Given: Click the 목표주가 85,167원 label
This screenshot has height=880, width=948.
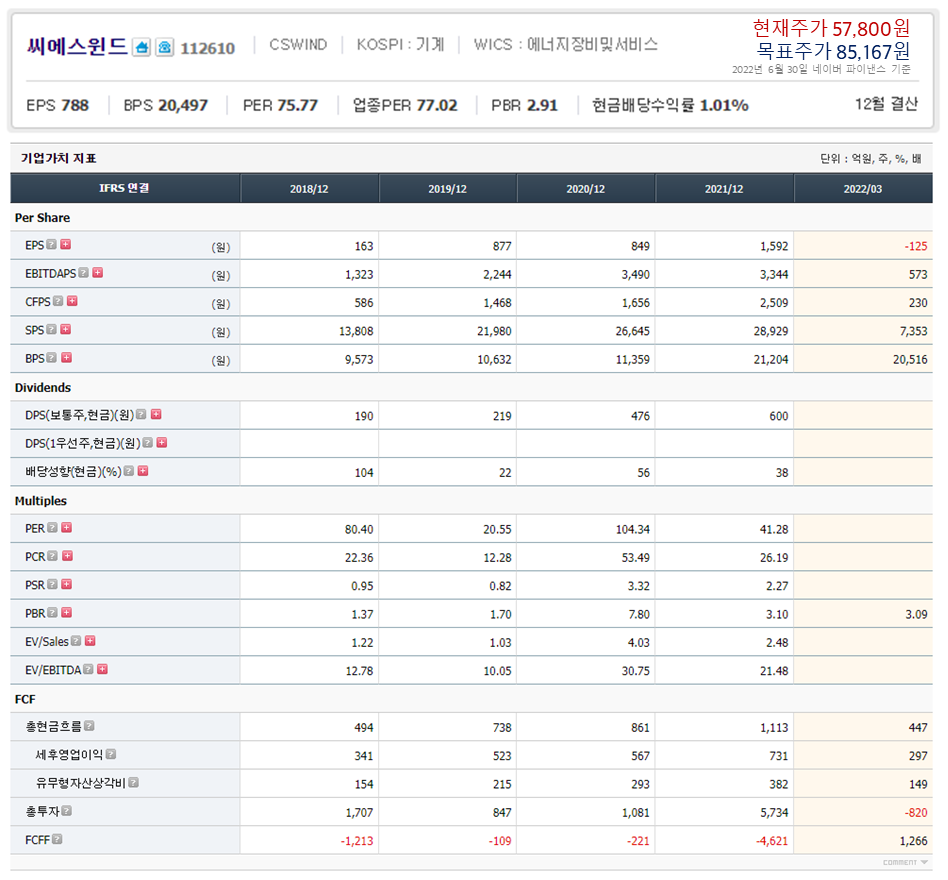Looking at the screenshot, I should [833, 51].
